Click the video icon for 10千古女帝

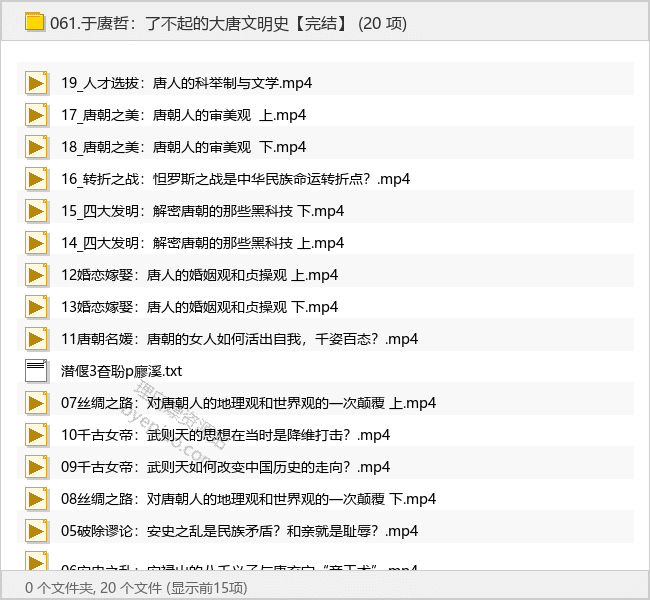[x=36, y=435]
